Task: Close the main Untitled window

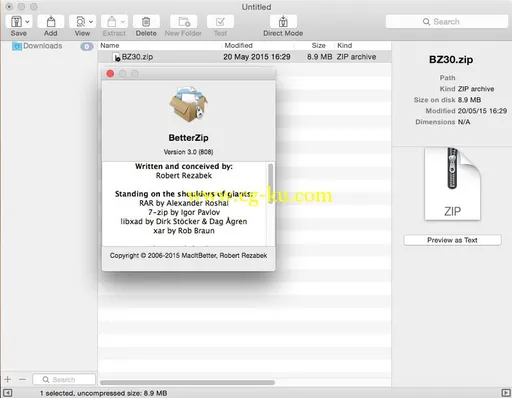Action: [9, 7]
